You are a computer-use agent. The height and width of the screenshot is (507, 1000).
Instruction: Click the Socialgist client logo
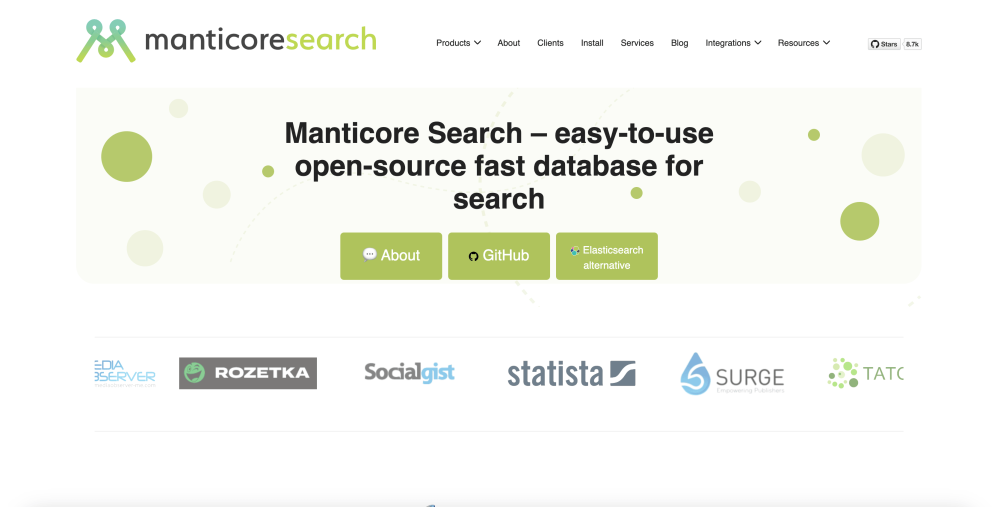409,372
